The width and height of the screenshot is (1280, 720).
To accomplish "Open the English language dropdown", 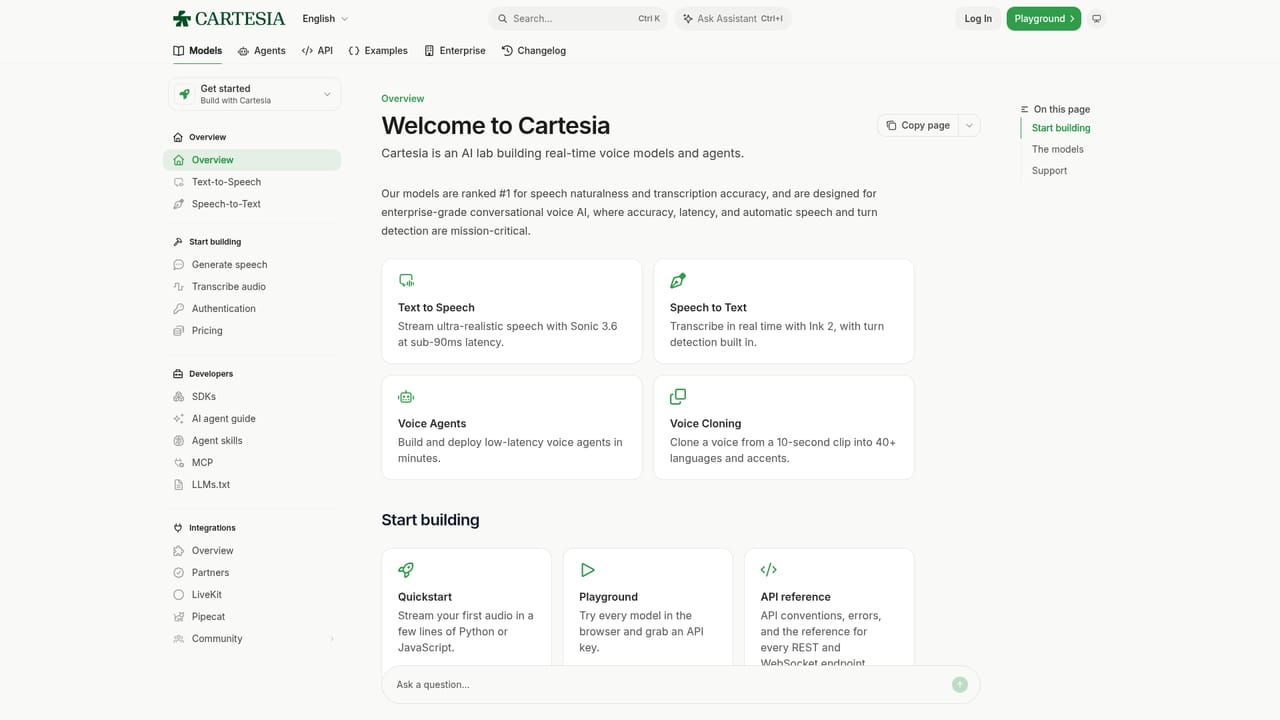I will tap(326, 19).
